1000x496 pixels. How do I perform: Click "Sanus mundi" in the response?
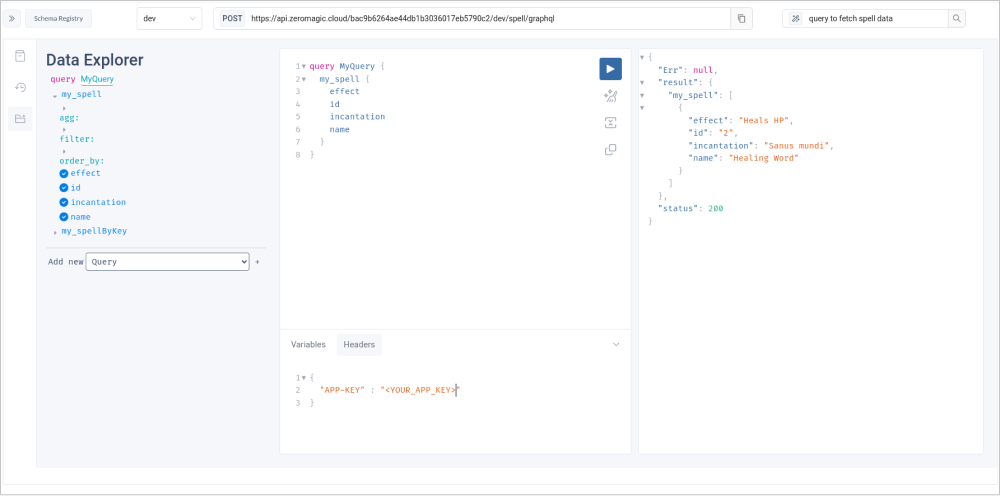797,145
